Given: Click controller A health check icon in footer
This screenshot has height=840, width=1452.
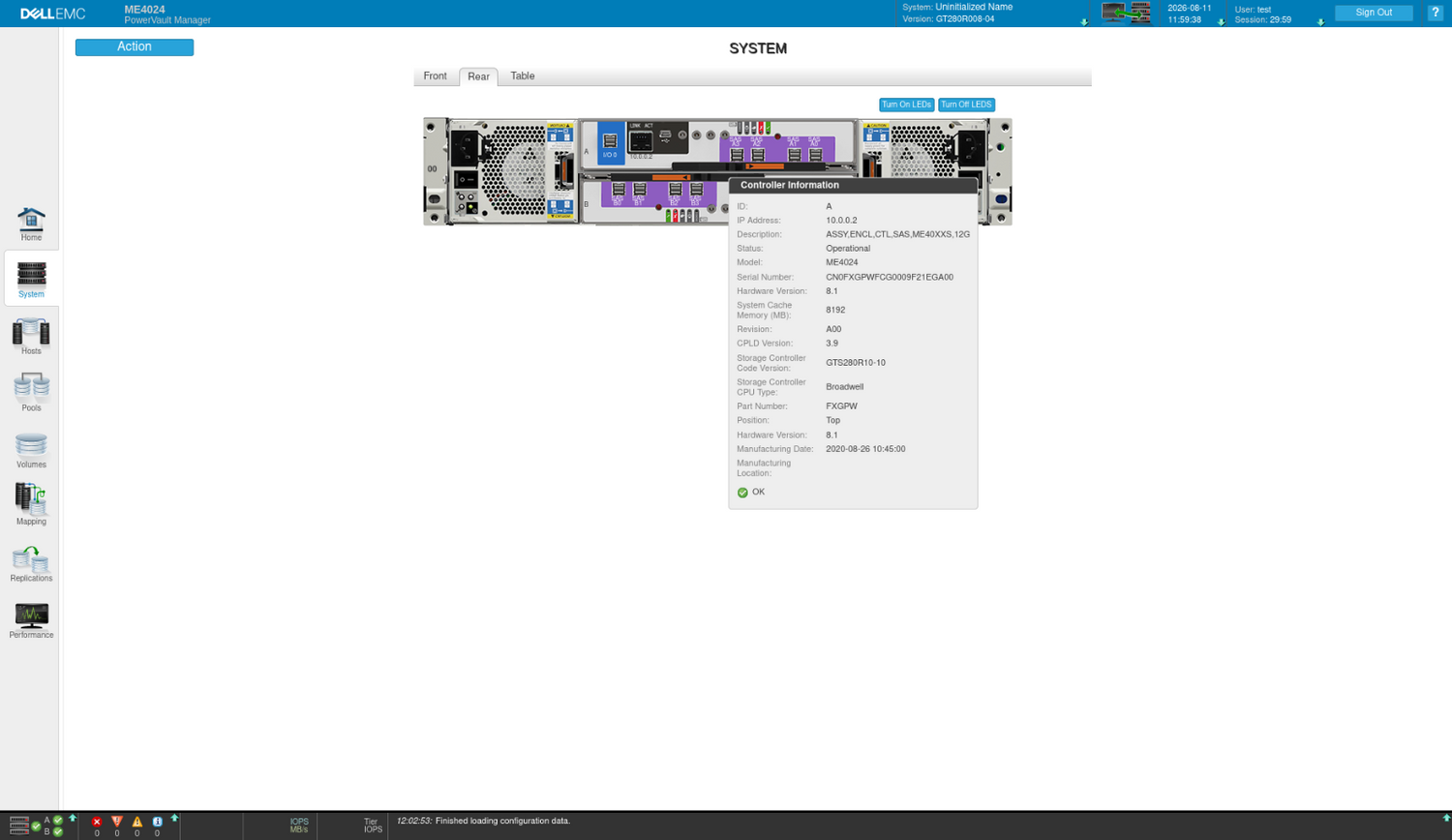Looking at the screenshot, I should (x=58, y=820).
